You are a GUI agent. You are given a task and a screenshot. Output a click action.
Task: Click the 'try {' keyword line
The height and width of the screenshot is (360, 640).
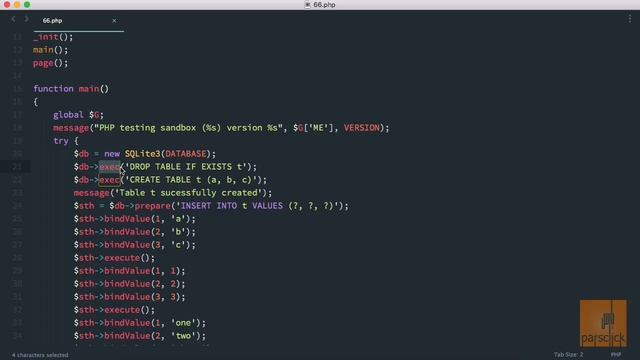[66, 141]
